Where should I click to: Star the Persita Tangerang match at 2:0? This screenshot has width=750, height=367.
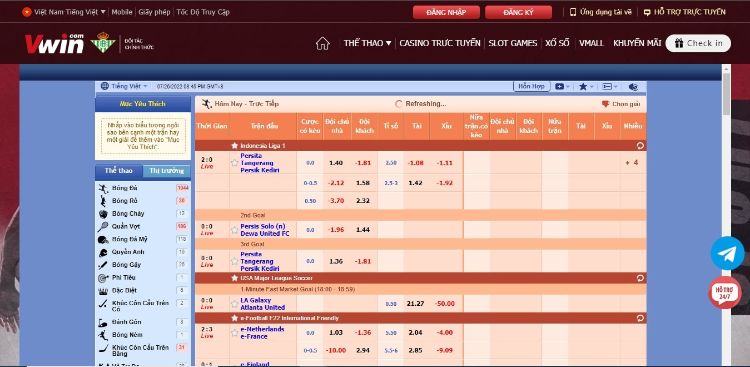coord(234,163)
